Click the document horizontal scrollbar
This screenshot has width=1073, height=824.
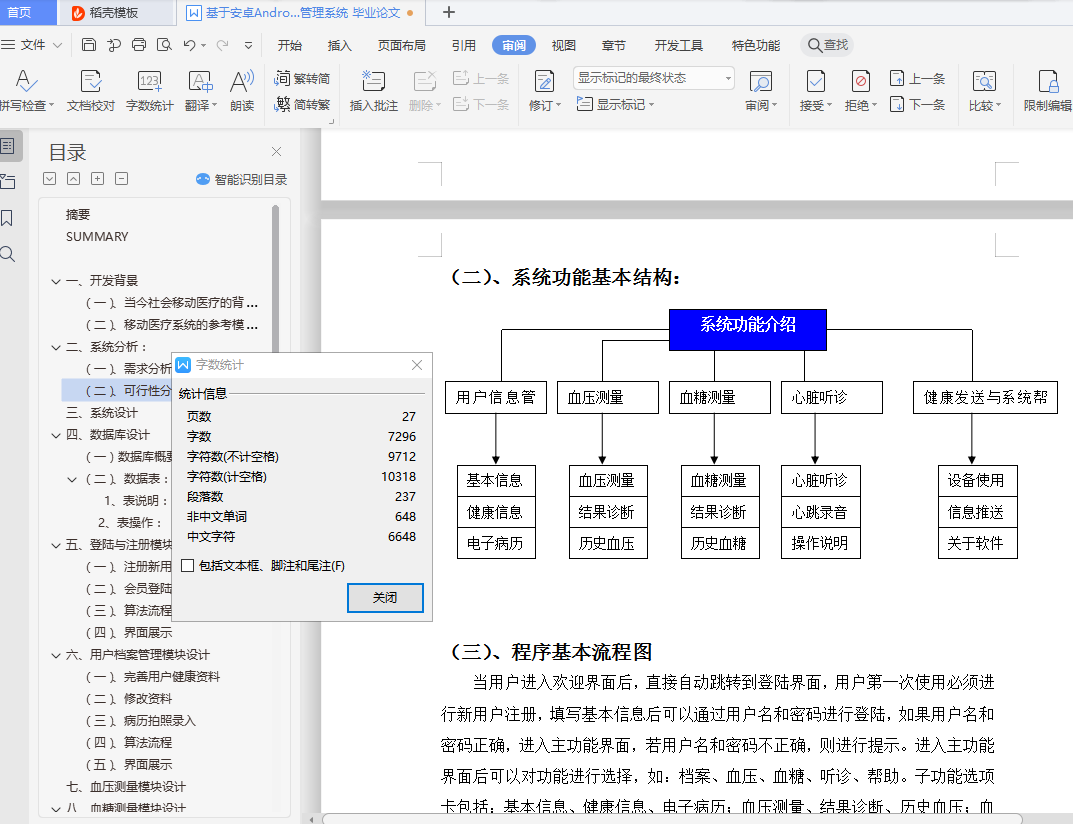tap(672, 819)
